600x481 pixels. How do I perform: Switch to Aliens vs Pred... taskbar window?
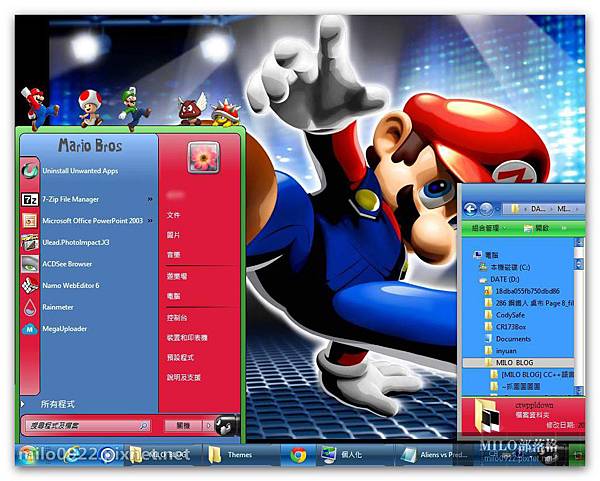click(x=435, y=455)
